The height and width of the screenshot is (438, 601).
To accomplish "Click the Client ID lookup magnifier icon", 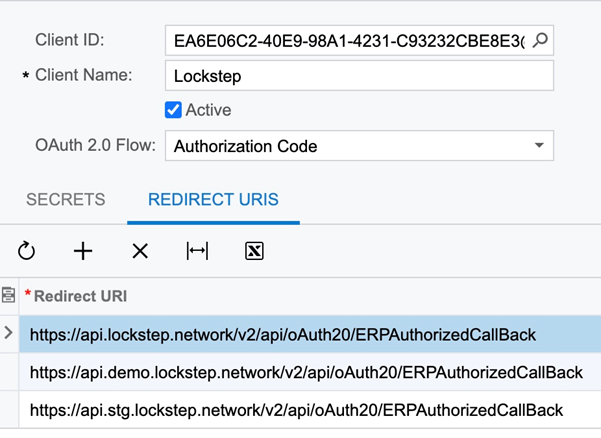I will pyautogui.click(x=540, y=41).
